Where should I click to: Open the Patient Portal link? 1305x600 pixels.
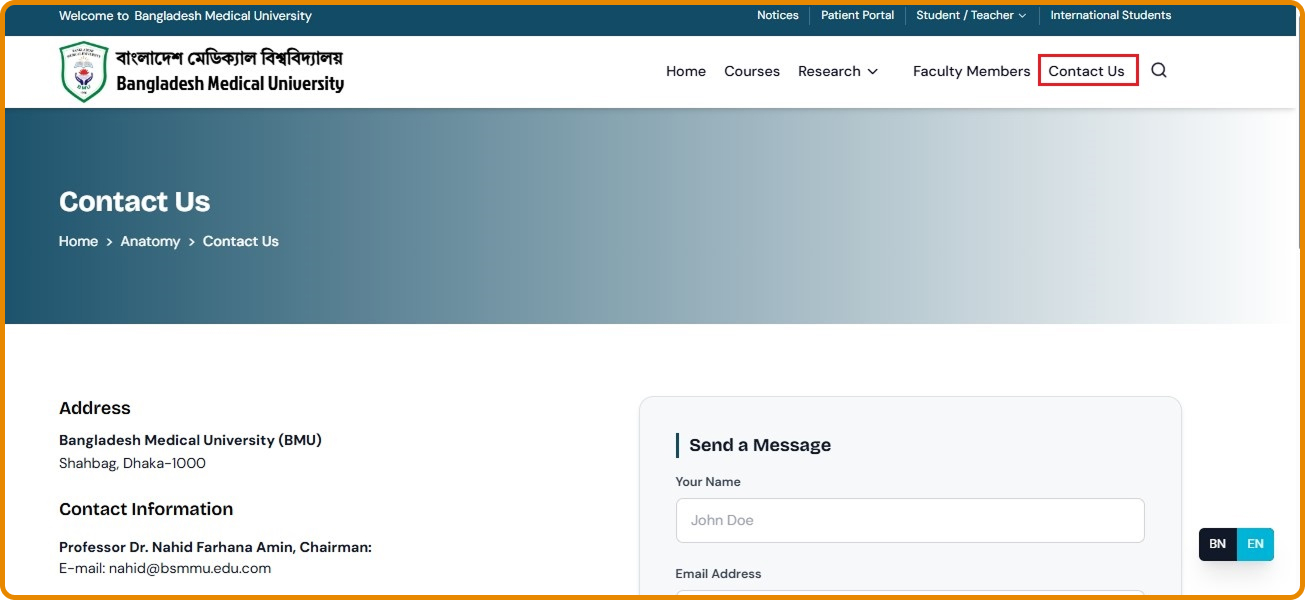click(857, 15)
